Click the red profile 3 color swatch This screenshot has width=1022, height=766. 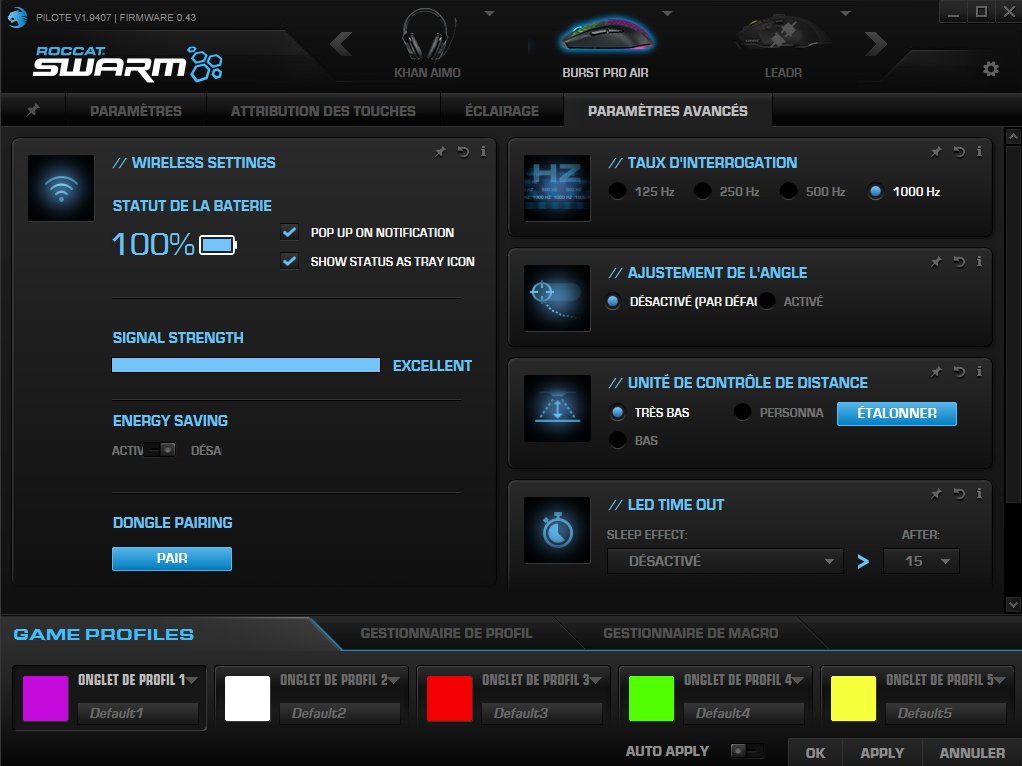coord(450,698)
